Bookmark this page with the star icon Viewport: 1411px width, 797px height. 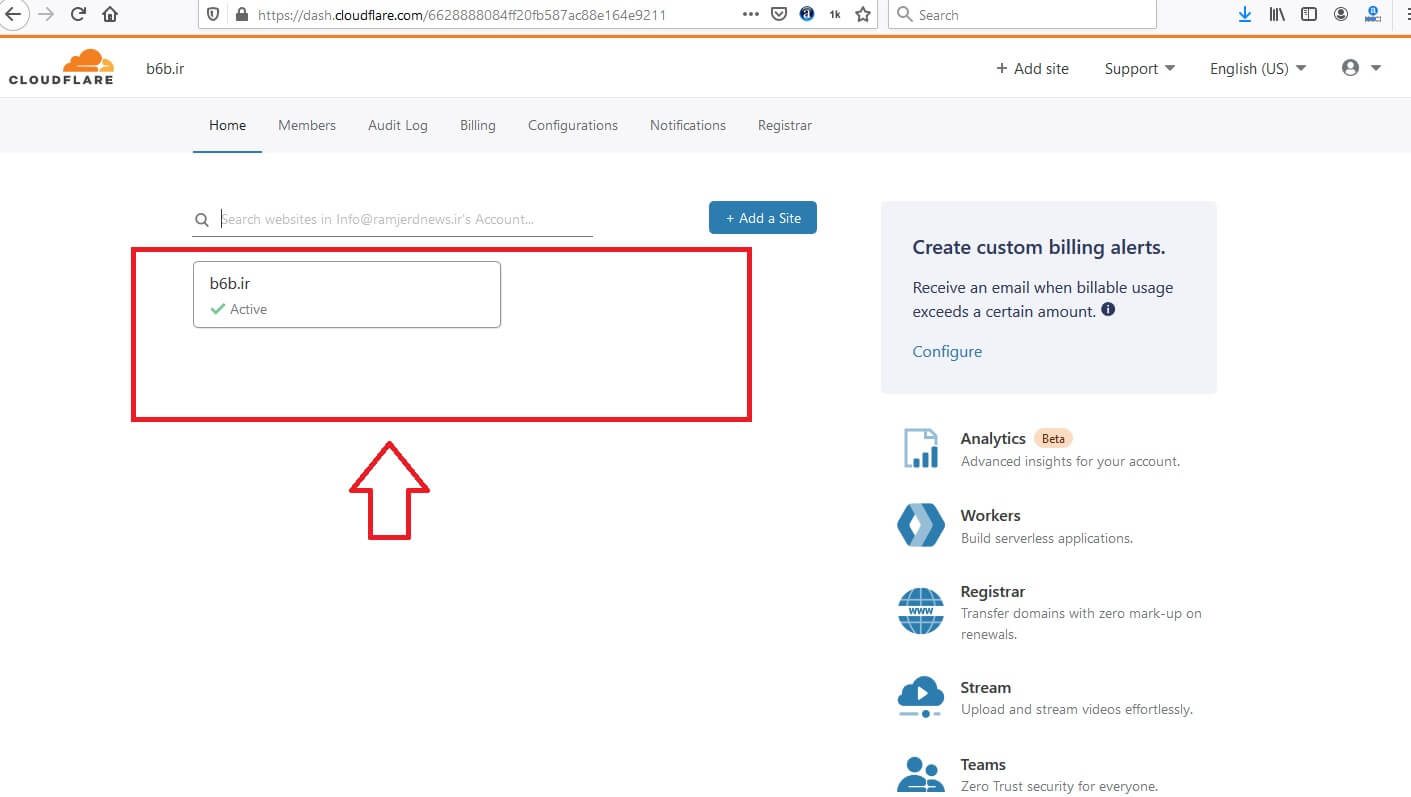(x=863, y=15)
